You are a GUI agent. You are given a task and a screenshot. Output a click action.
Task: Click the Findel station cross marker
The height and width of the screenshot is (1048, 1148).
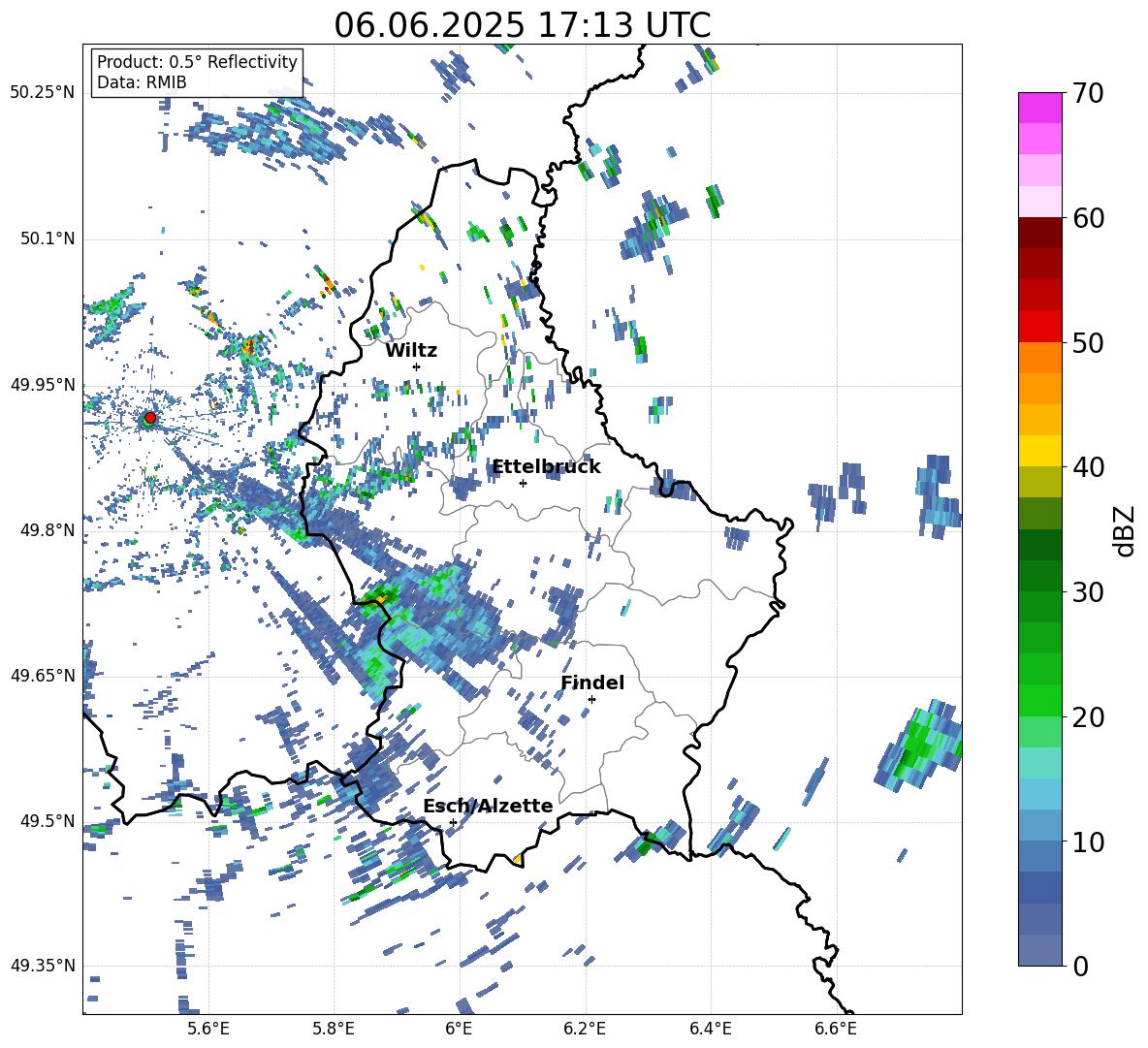pyautogui.click(x=591, y=699)
